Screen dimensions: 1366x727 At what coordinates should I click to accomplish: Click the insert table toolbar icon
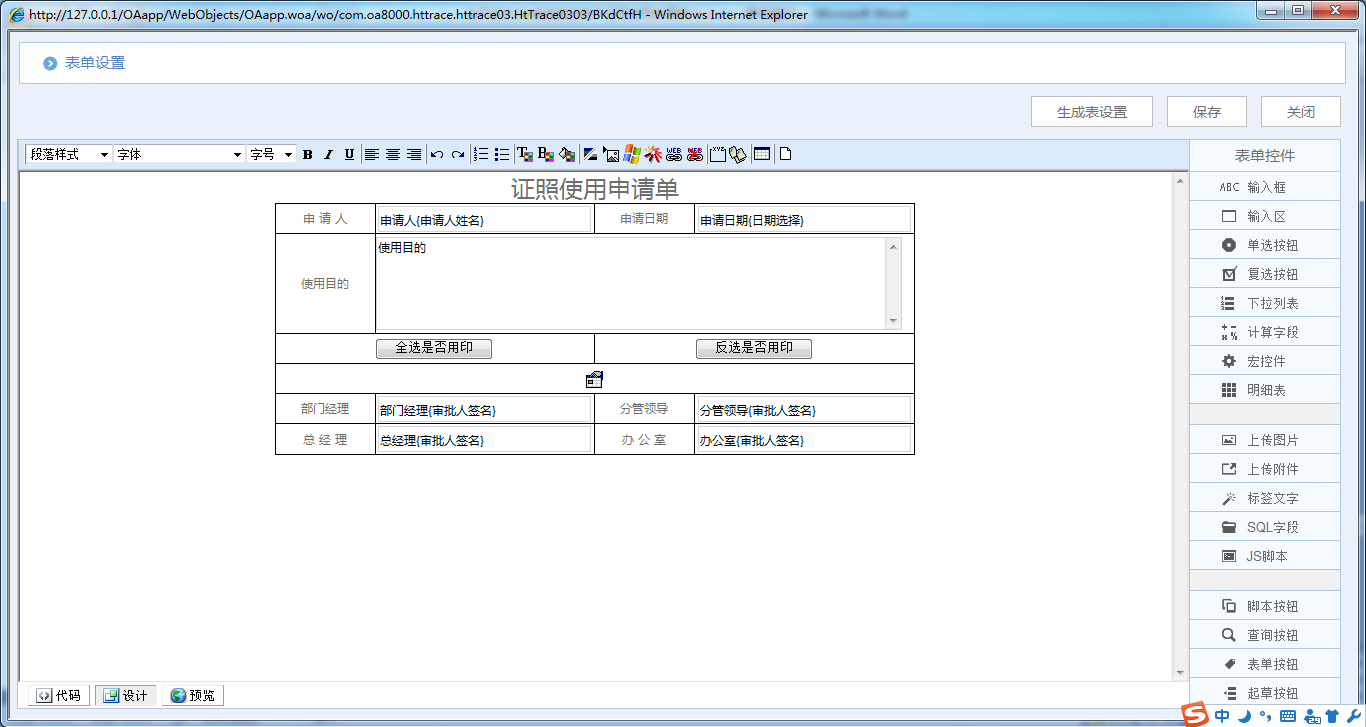[762, 154]
